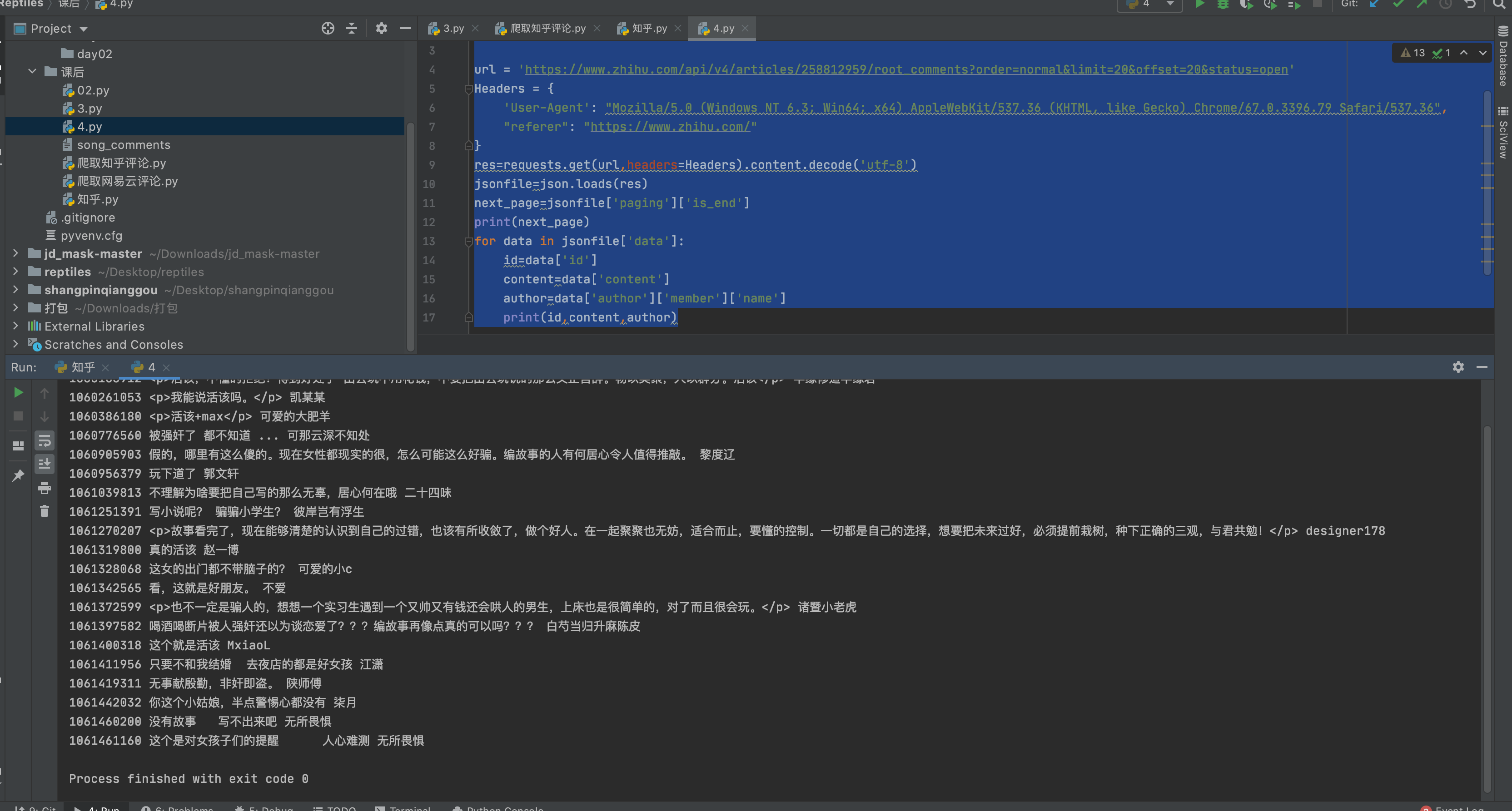Hide the Project tool window
This screenshot has height=811, width=1512.
click(x=405, y=28)
